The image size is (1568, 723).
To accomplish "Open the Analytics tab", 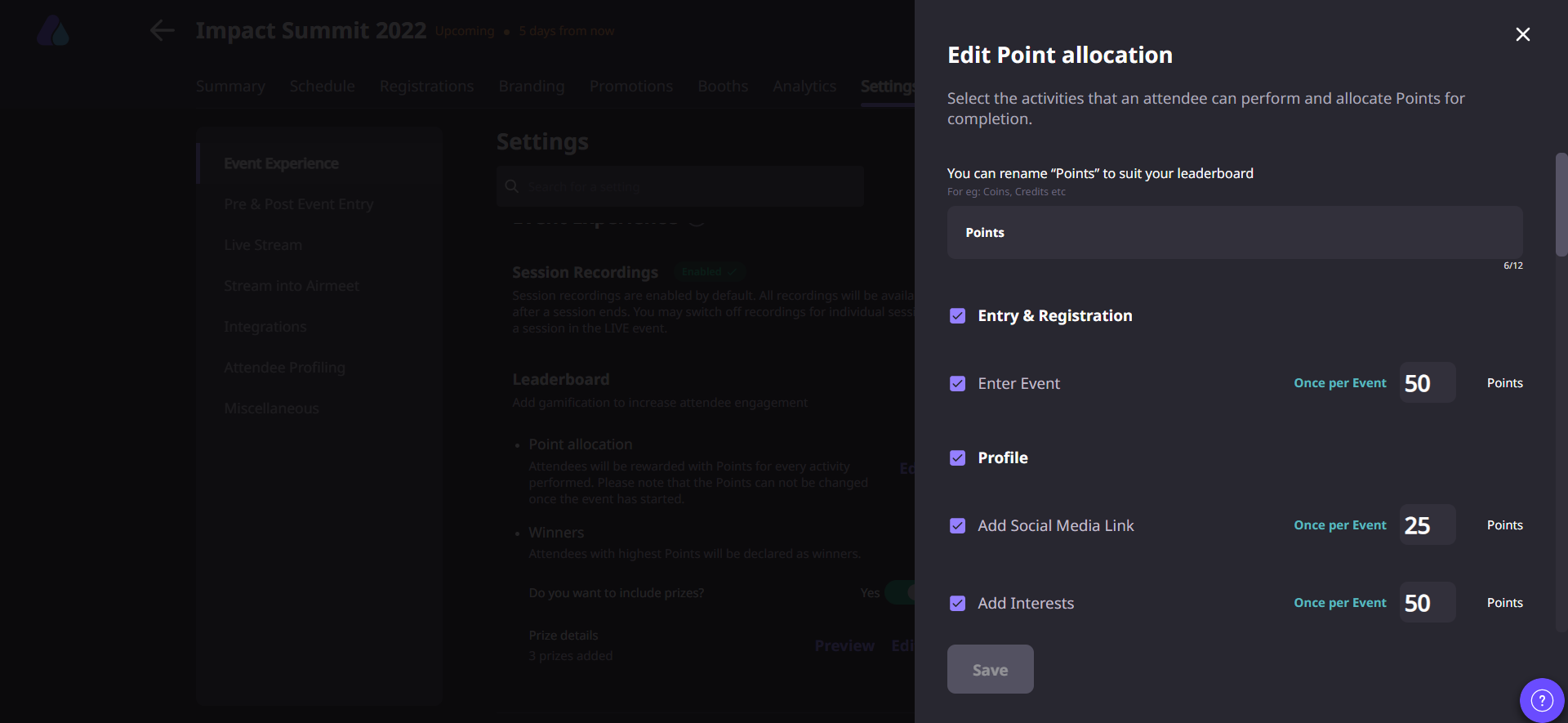I will (804, 87).
